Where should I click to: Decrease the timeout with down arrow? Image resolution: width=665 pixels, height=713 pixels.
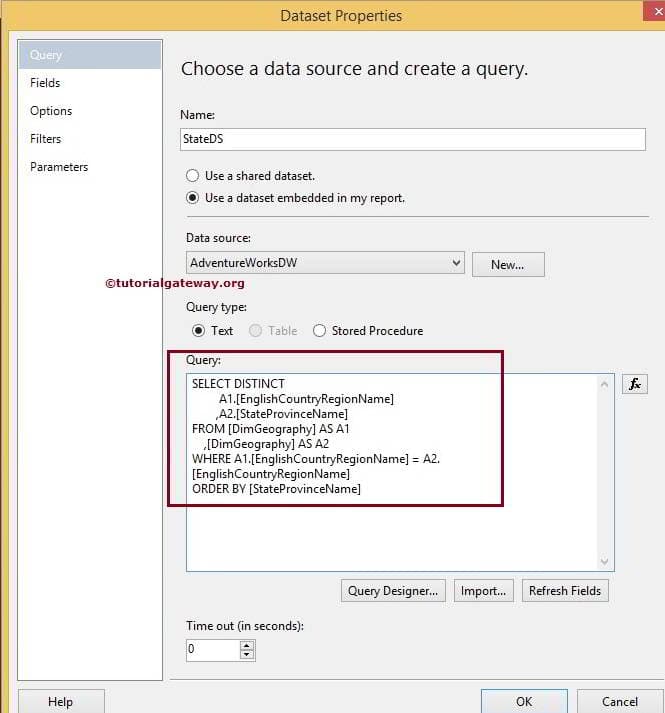[x=247, y=655]
